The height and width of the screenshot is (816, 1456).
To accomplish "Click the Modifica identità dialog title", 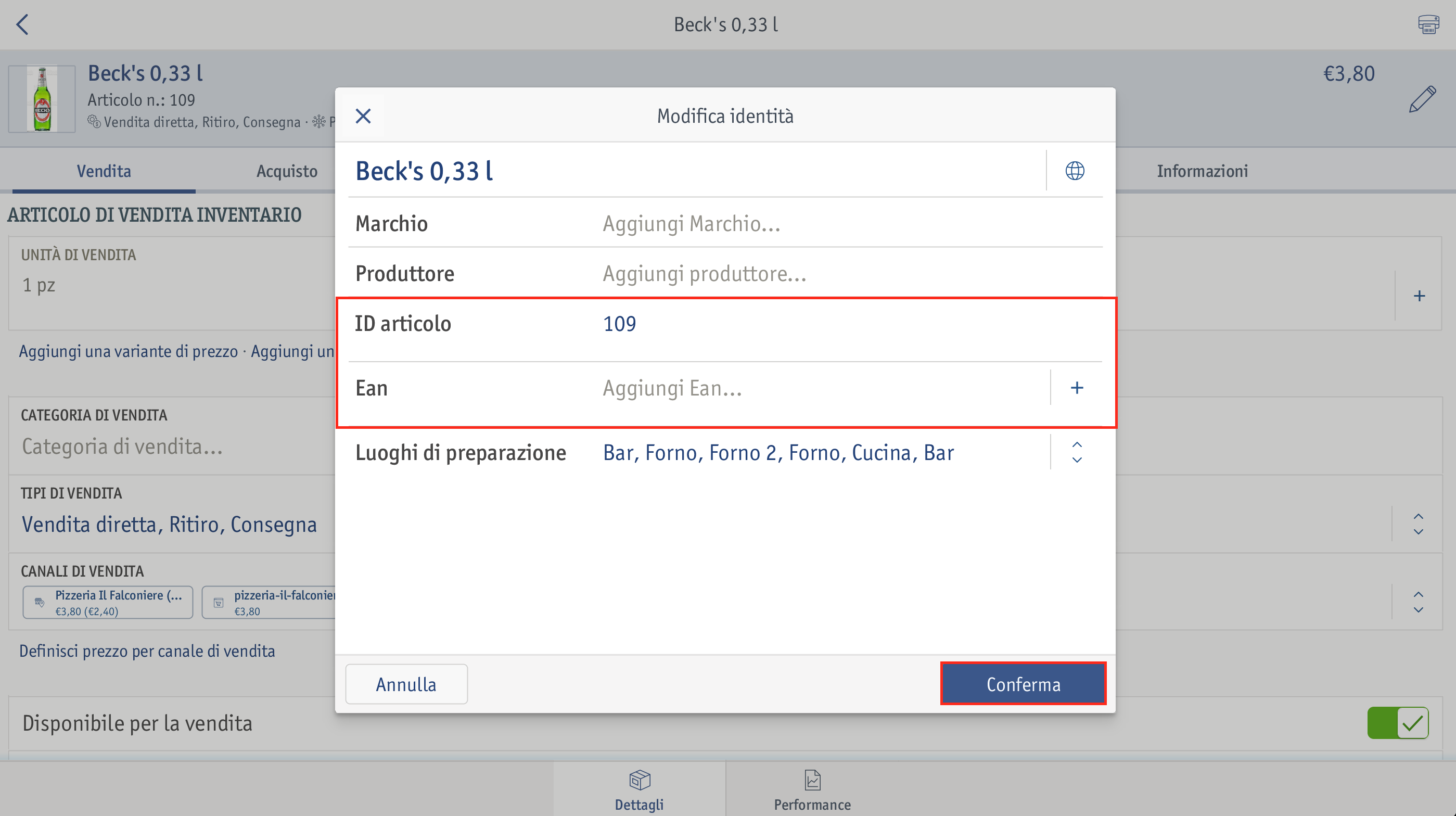I will pos(724,116).
